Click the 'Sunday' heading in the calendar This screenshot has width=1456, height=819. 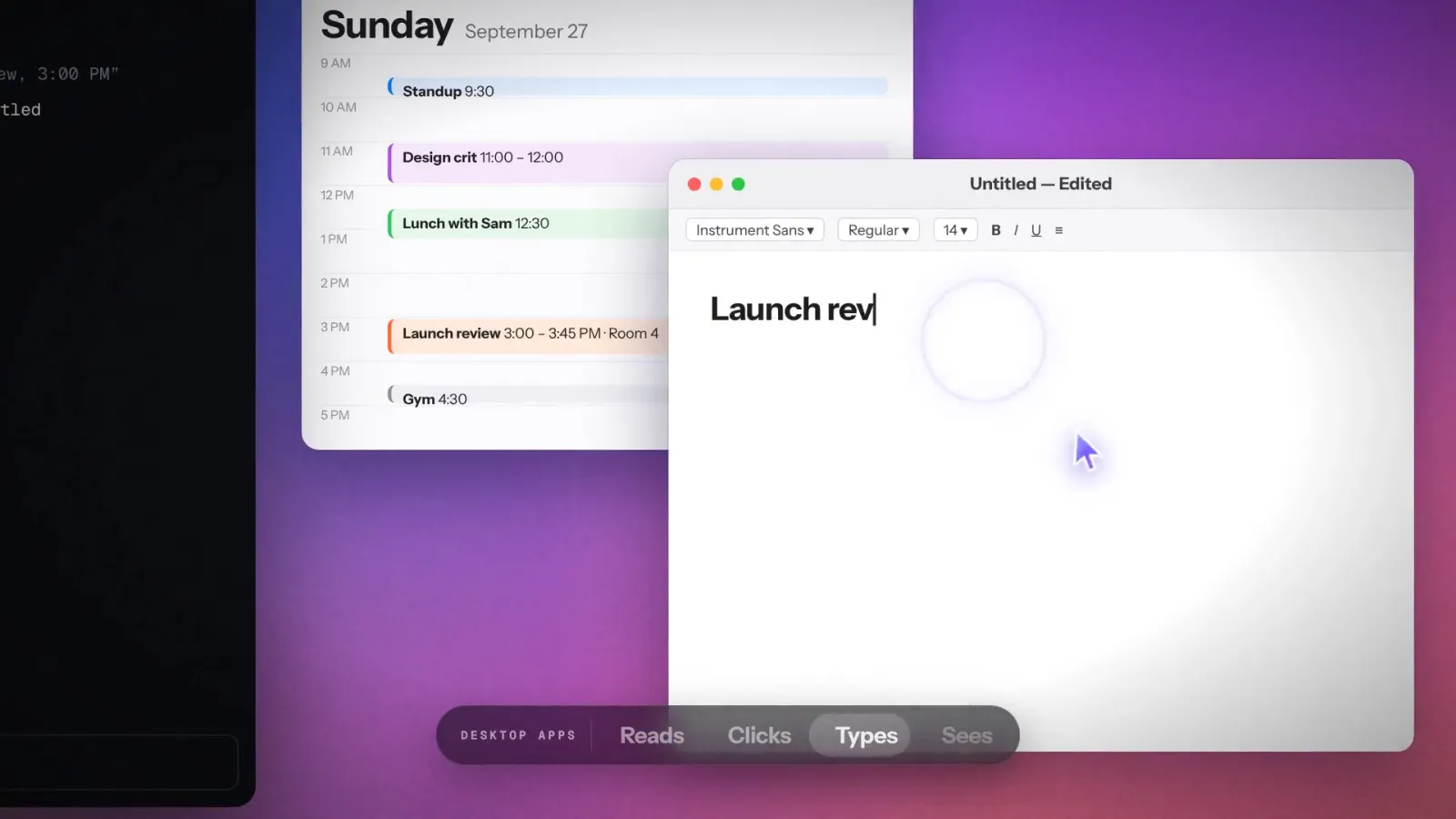tap(387, 25)
